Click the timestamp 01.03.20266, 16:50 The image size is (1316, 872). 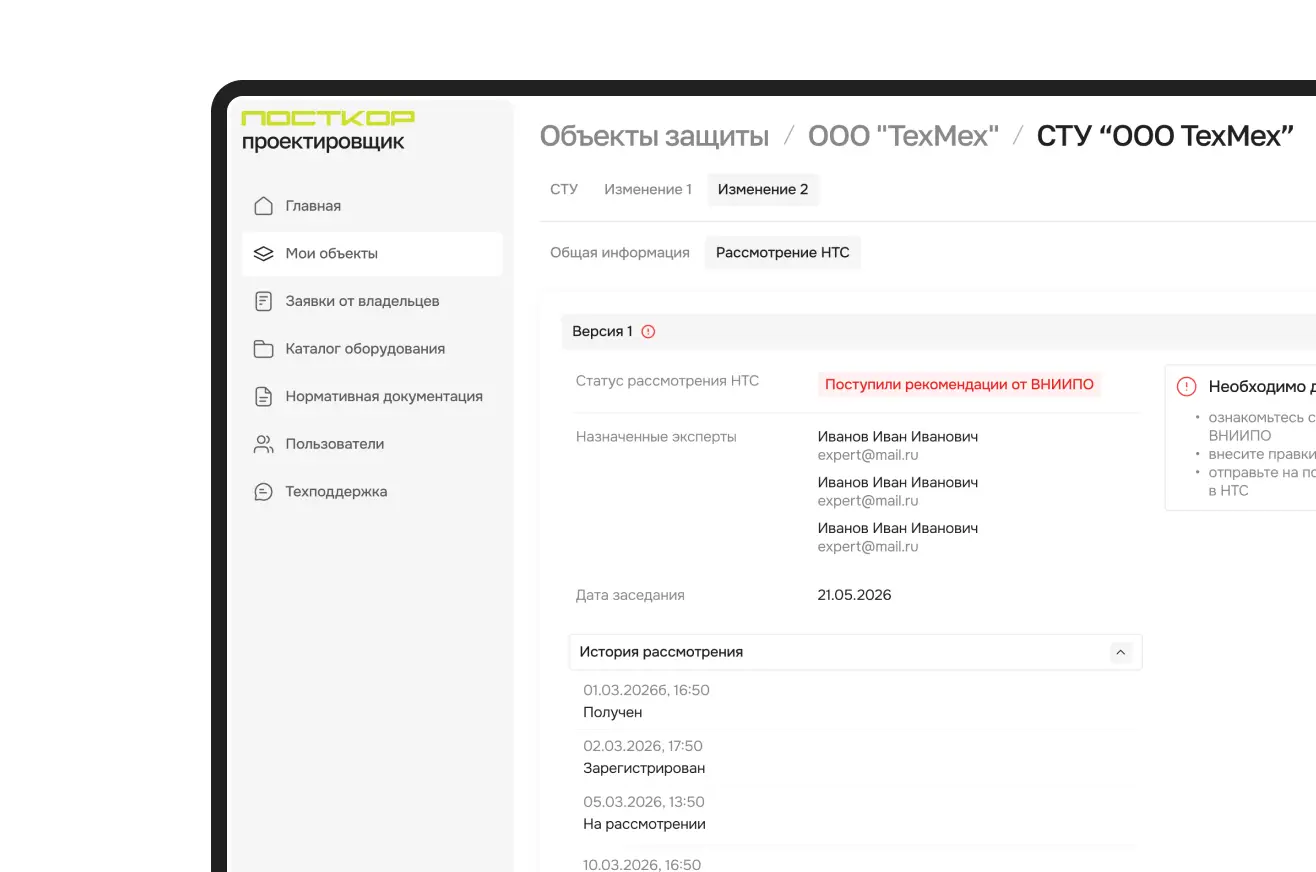(x=647, y=690)
